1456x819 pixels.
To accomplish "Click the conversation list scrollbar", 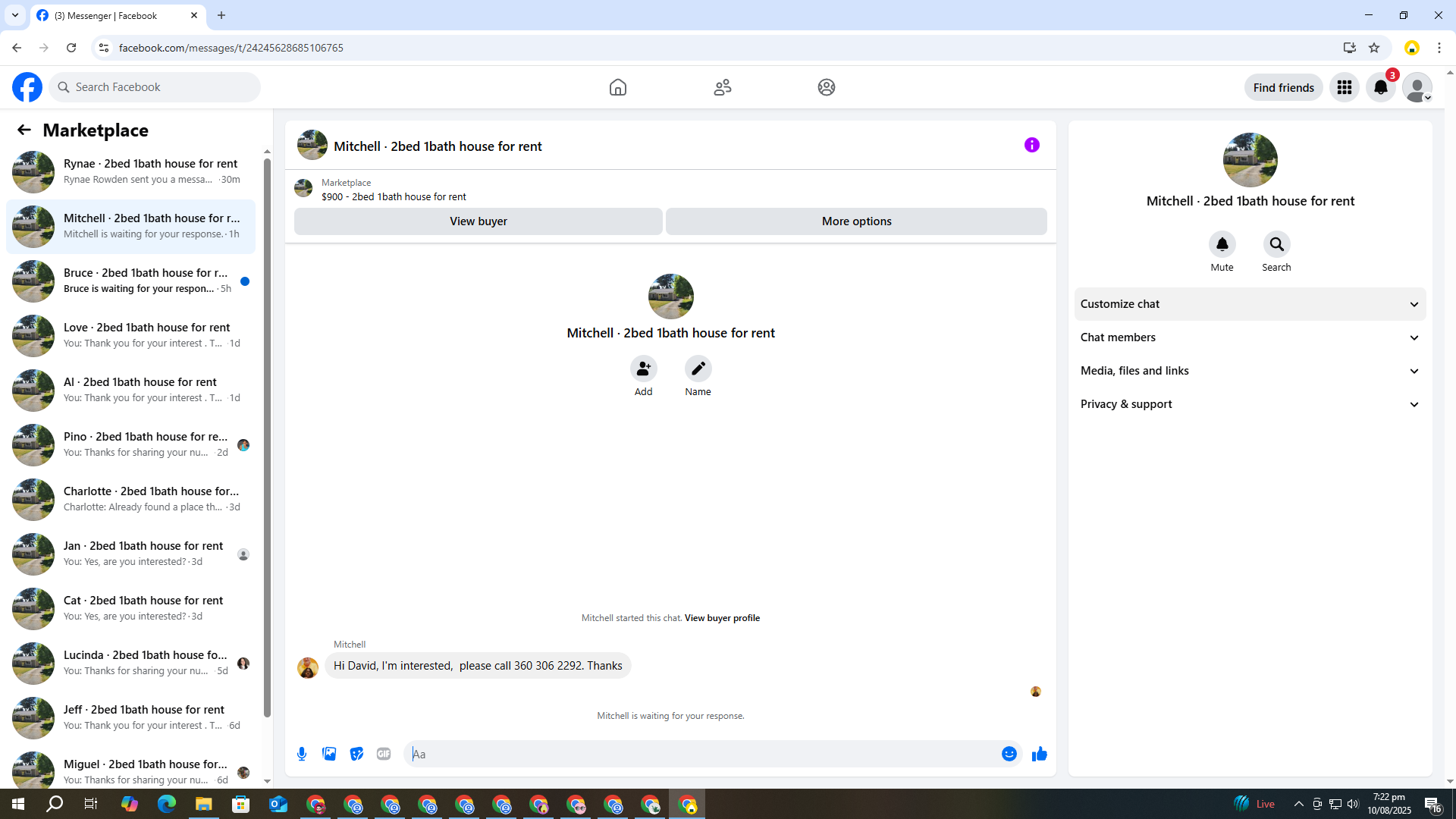I will pos(267,436).
